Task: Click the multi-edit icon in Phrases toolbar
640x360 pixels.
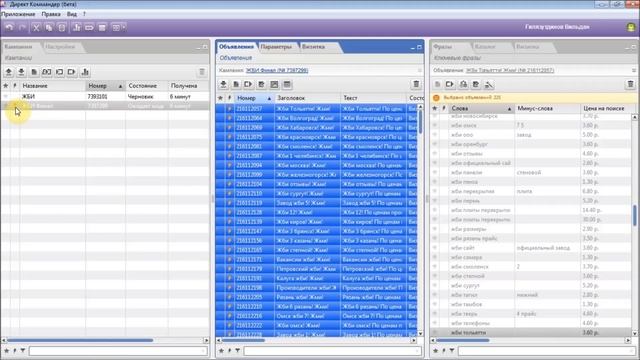Action: tap(476, 84)
